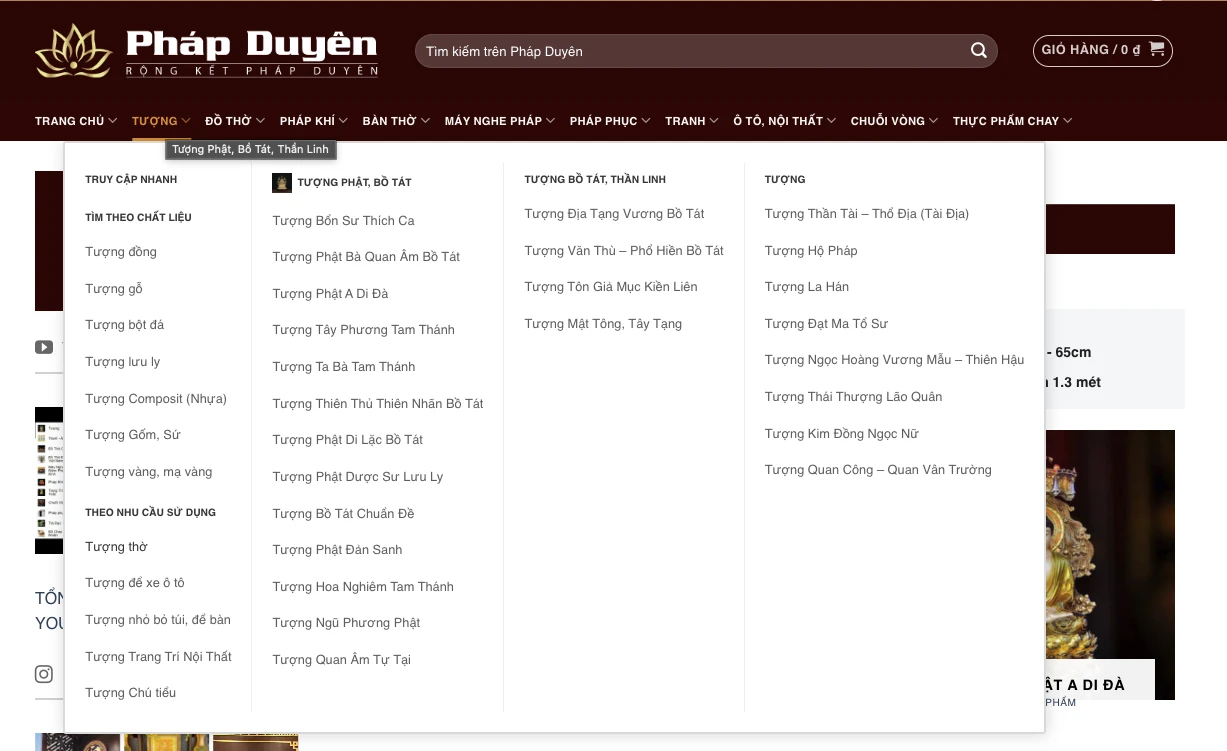This screenshot has height=751, width=1227.
Task: Open the Instagram icon link
Action: tap(44, 674)
